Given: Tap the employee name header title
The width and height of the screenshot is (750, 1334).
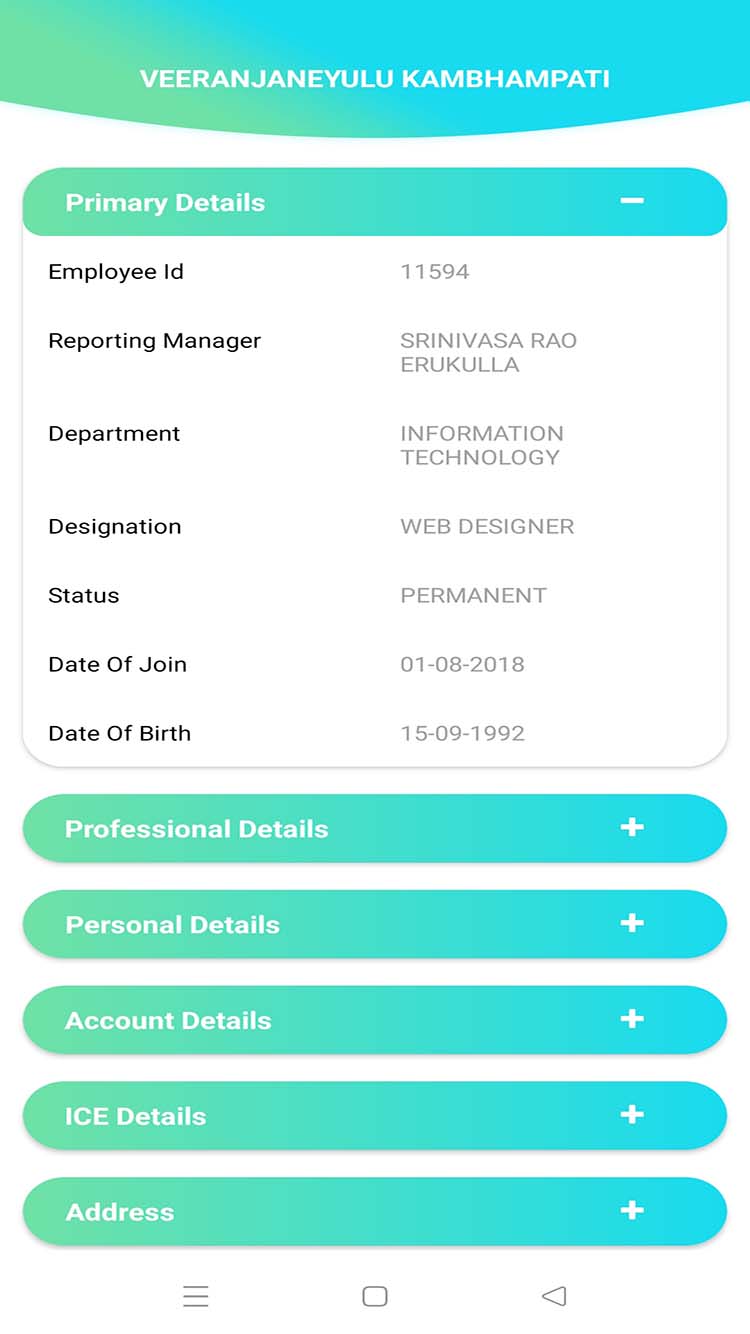Looking at the screenshot, I should pos(375,79).
